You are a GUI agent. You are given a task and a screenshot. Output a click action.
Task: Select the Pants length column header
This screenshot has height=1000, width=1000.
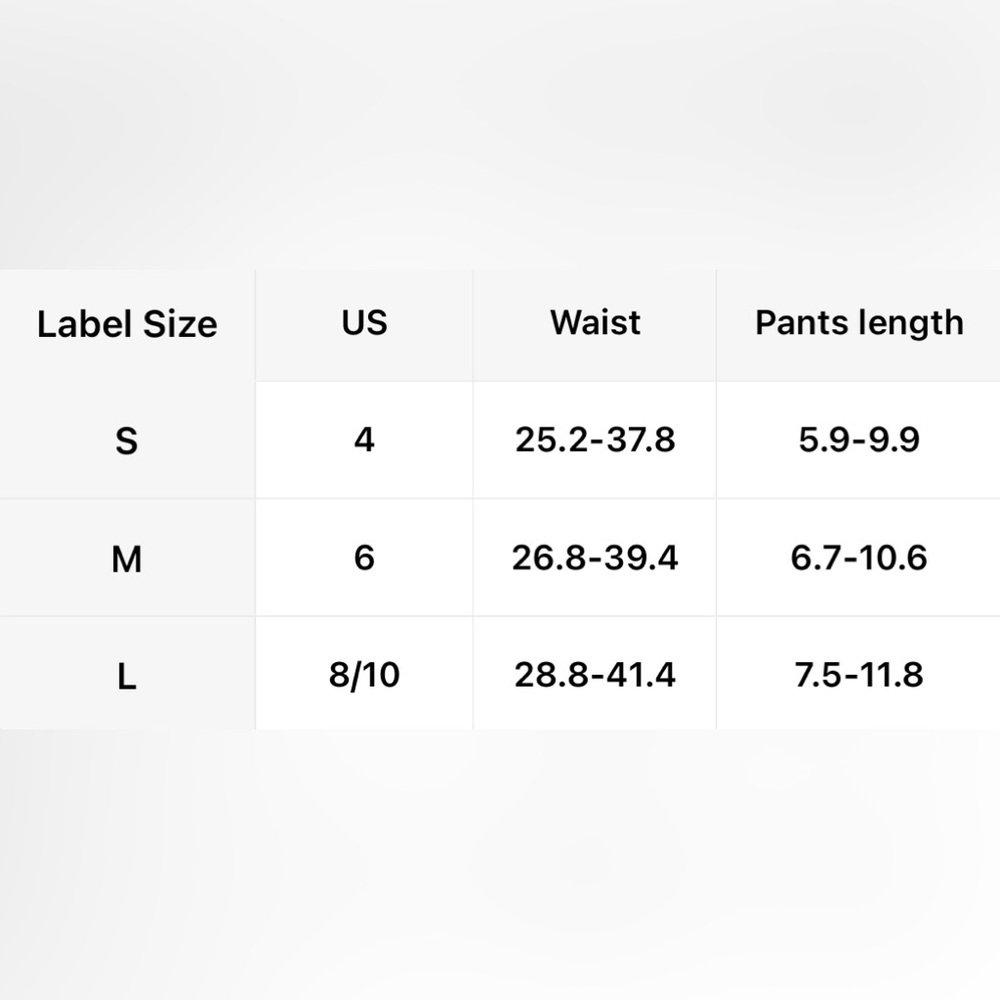point(858,324)
